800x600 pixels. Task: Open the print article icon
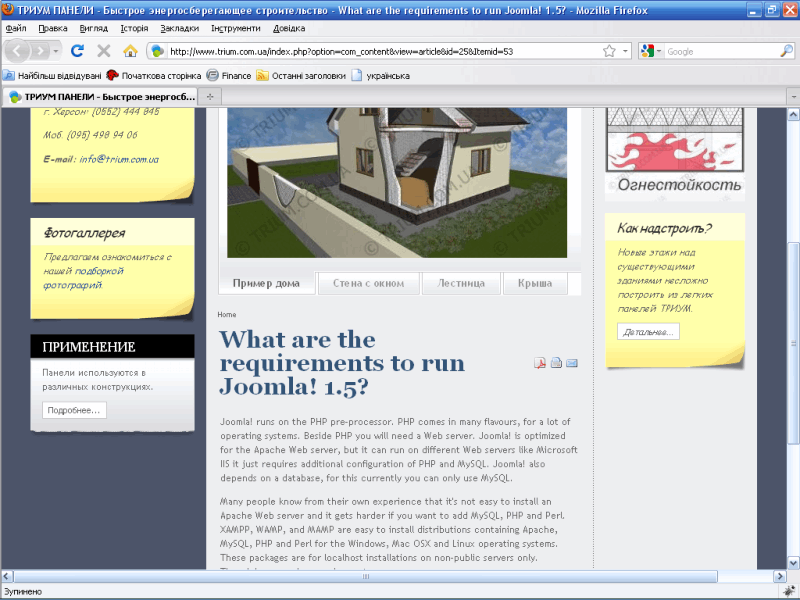tap(556, 363)
